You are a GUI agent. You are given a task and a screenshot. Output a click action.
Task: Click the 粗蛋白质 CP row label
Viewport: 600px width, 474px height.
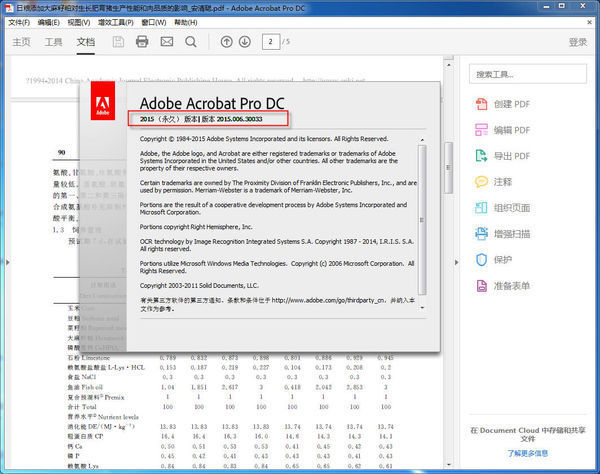pos(85,436)
